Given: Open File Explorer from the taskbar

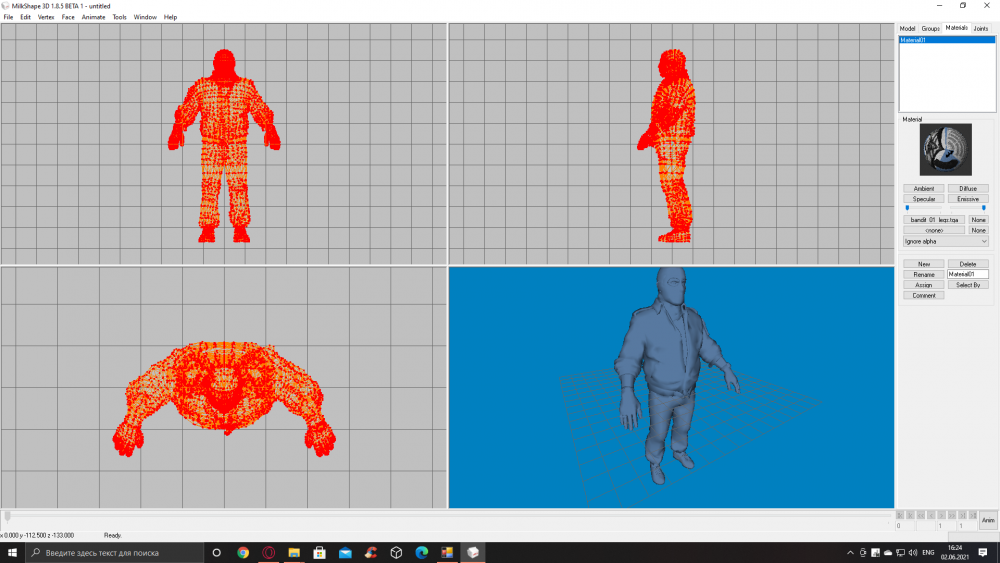Looking at the screenshot, I should (x=294, y=553).
